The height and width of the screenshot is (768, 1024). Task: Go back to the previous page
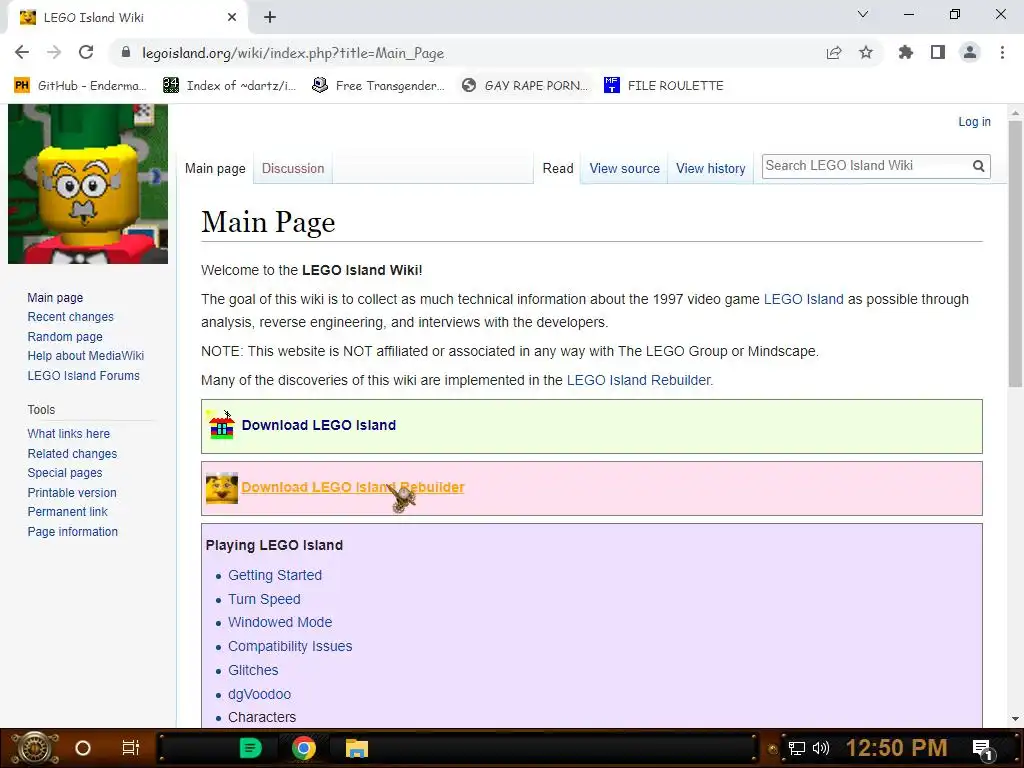22,52
